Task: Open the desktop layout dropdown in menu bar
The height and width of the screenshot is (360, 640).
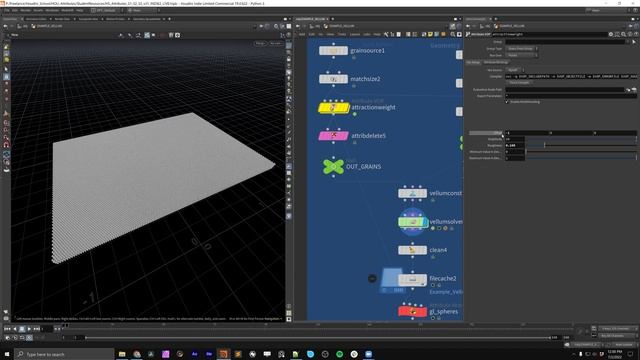Action: 107,10
